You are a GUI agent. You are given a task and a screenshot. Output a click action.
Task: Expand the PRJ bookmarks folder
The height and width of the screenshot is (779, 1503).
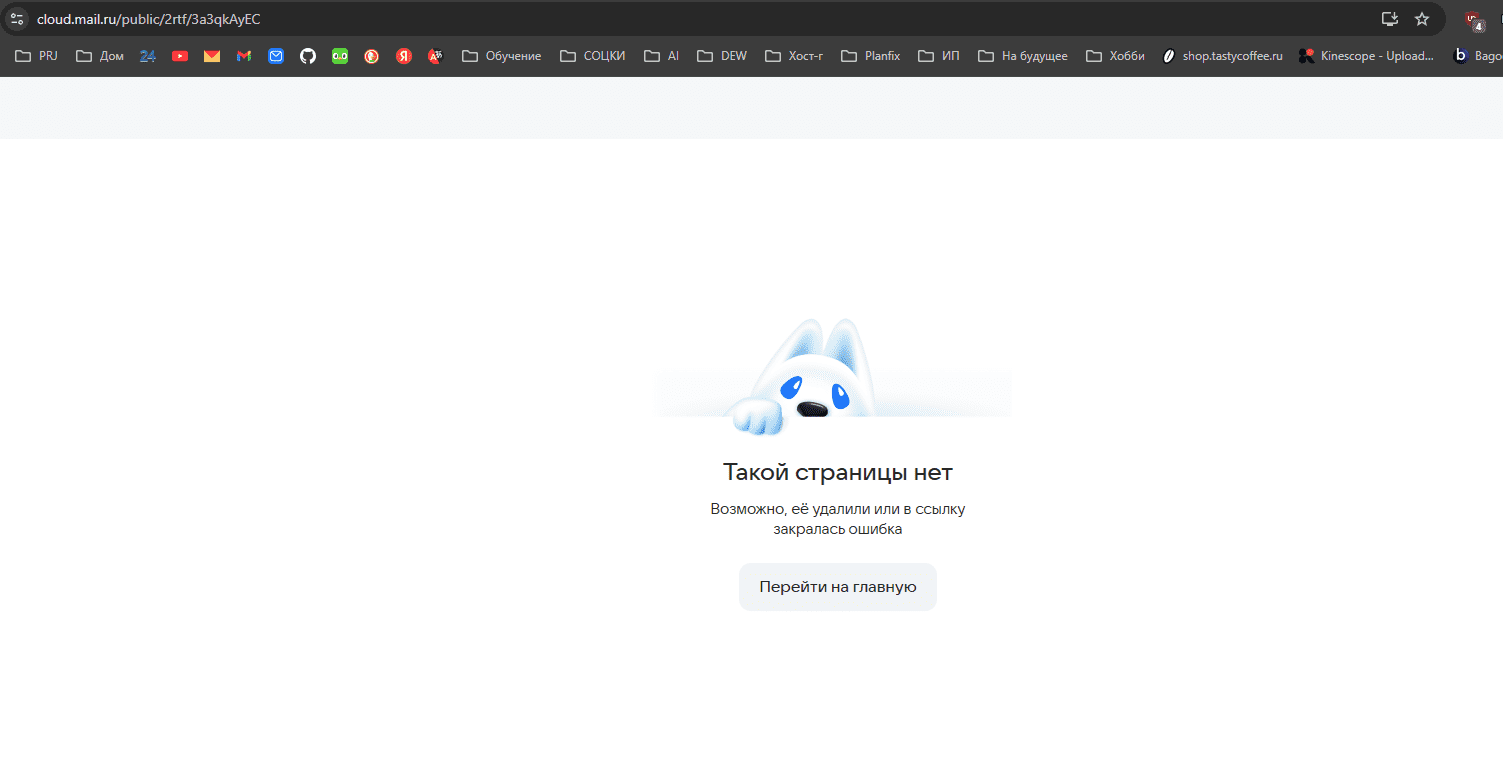coord(37,56)
